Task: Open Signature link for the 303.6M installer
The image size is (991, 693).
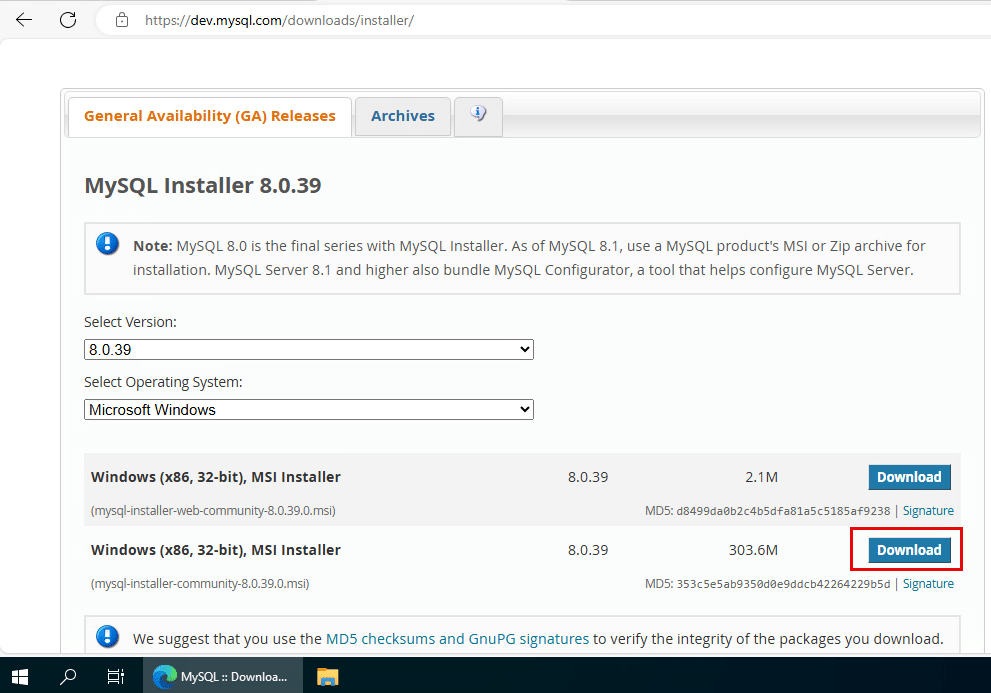Action: coord(928,584)
